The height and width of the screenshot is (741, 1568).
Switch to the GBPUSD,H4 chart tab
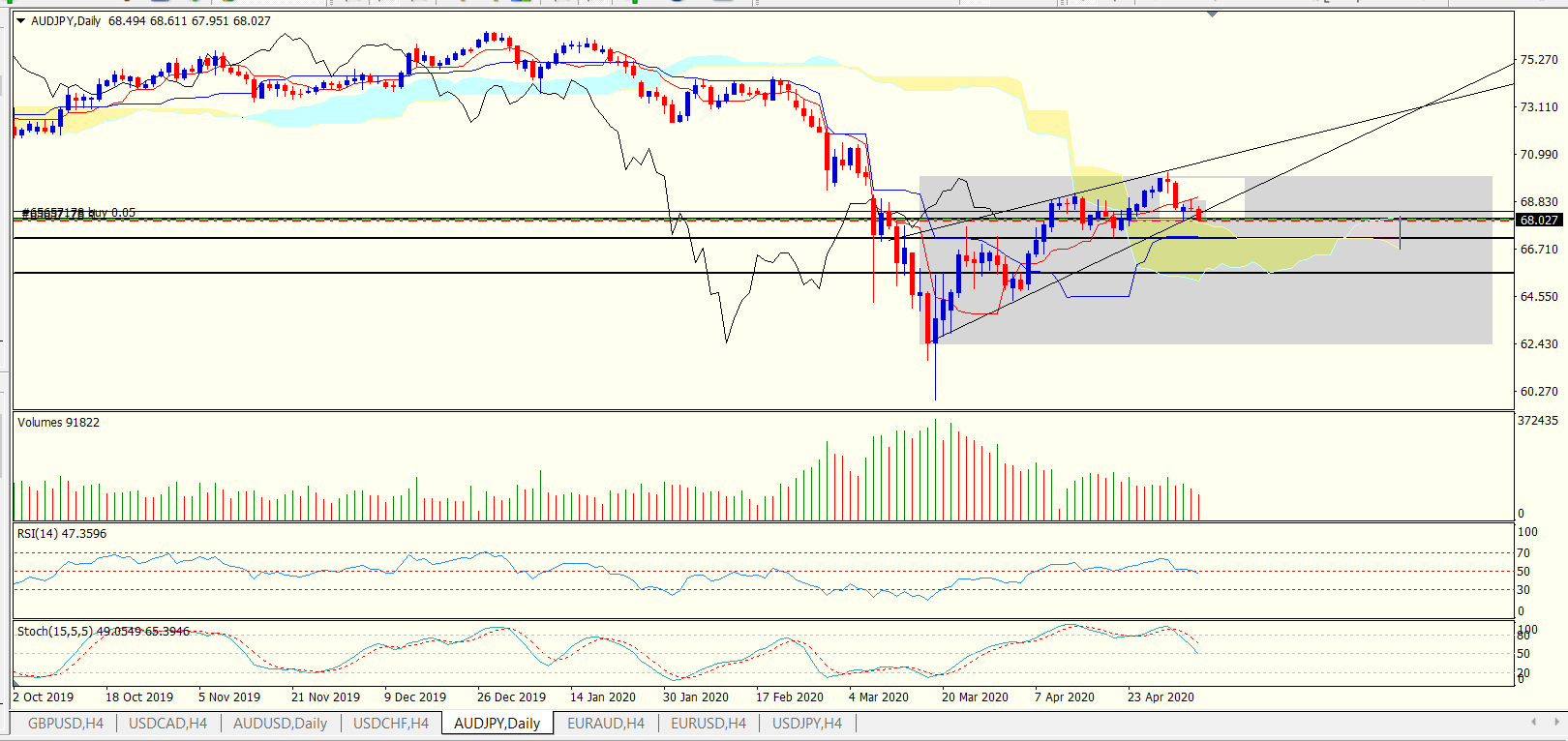(66, 723)
